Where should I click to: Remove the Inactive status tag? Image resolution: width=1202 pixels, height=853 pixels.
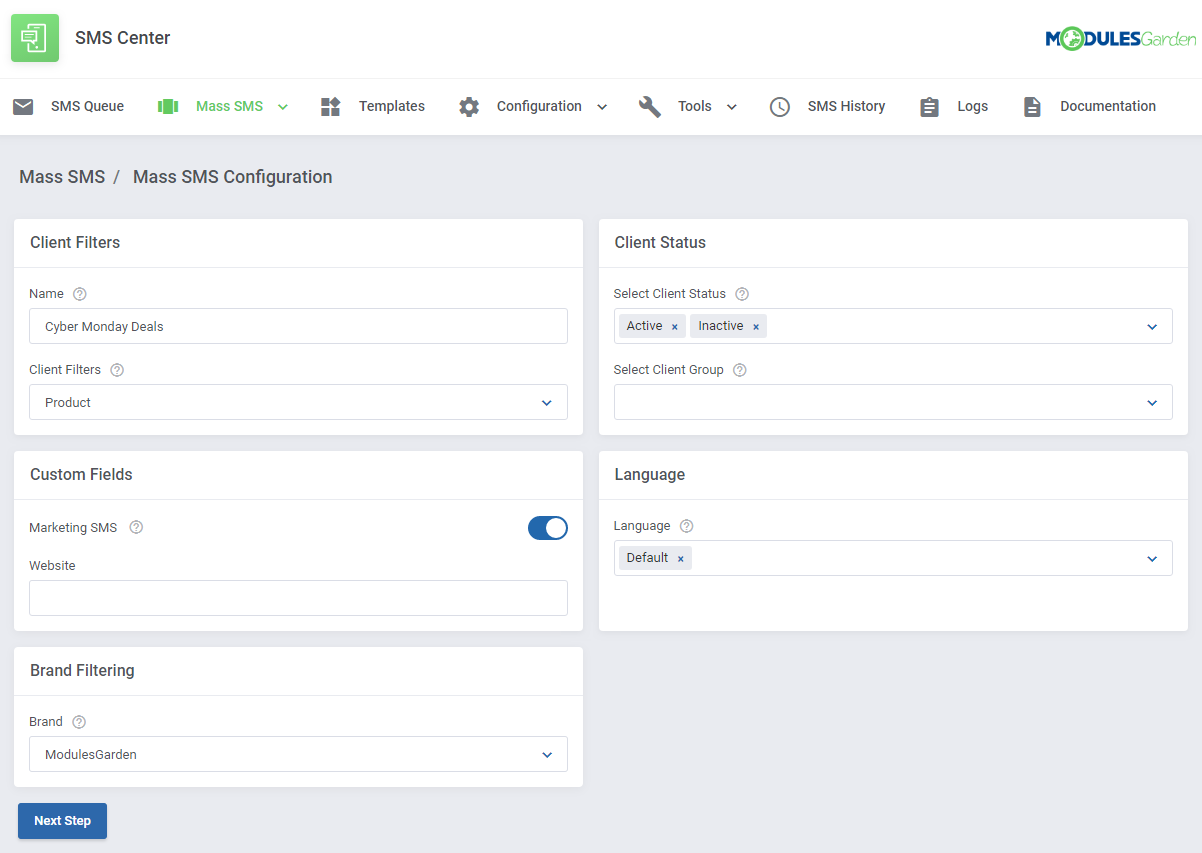coord(757,325)
